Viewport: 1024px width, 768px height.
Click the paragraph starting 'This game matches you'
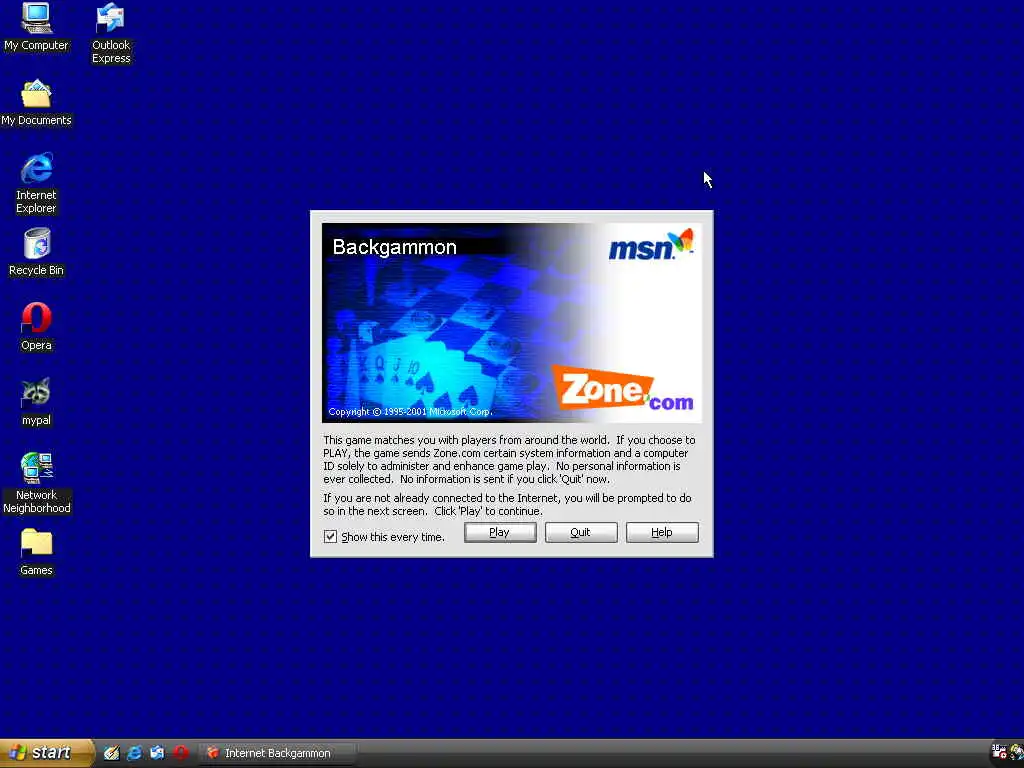(509, 460)
